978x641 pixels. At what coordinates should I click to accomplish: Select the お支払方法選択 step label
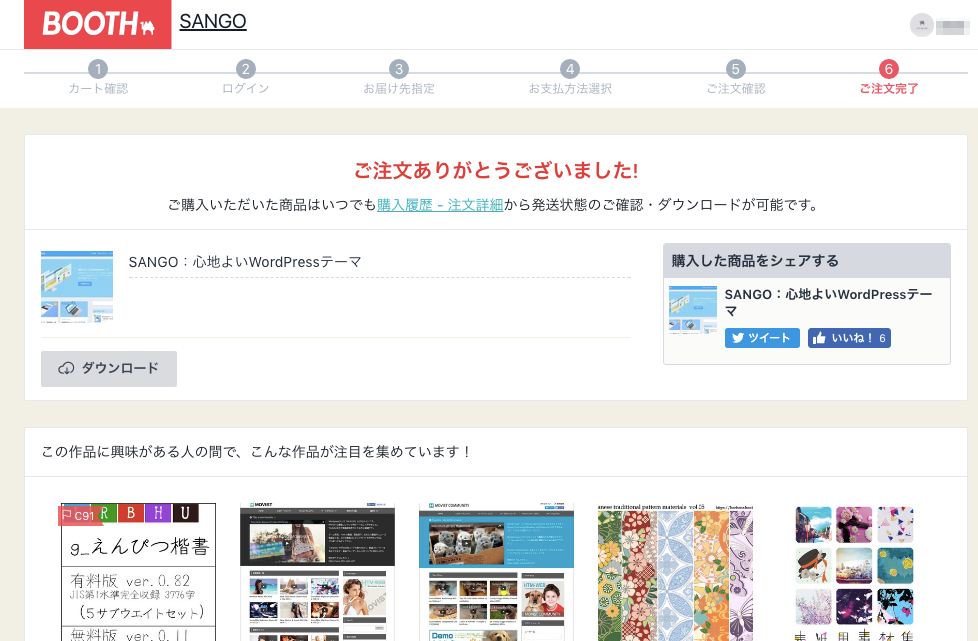tap(569, 89)
